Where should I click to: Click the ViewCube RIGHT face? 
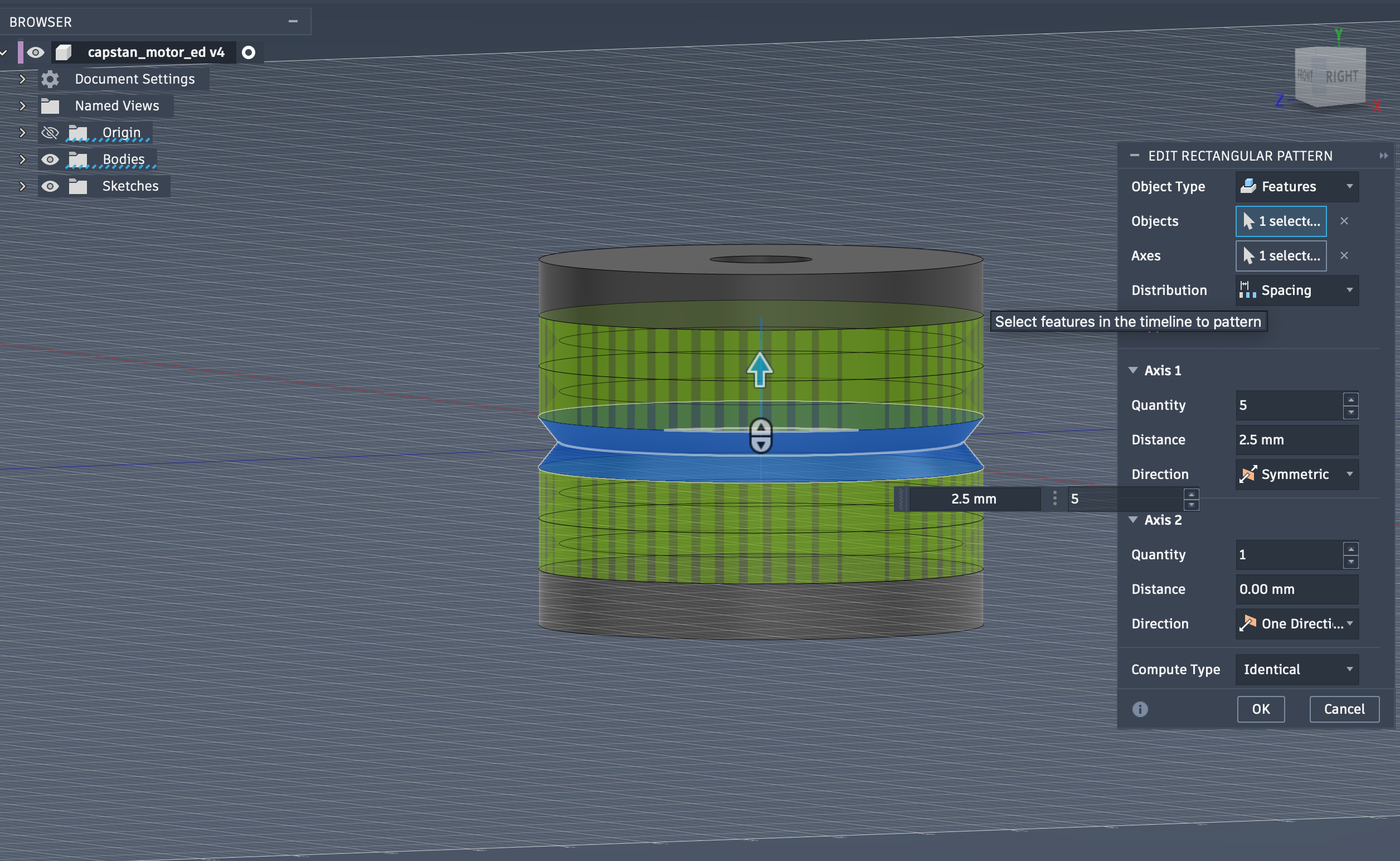(1341, 77)
